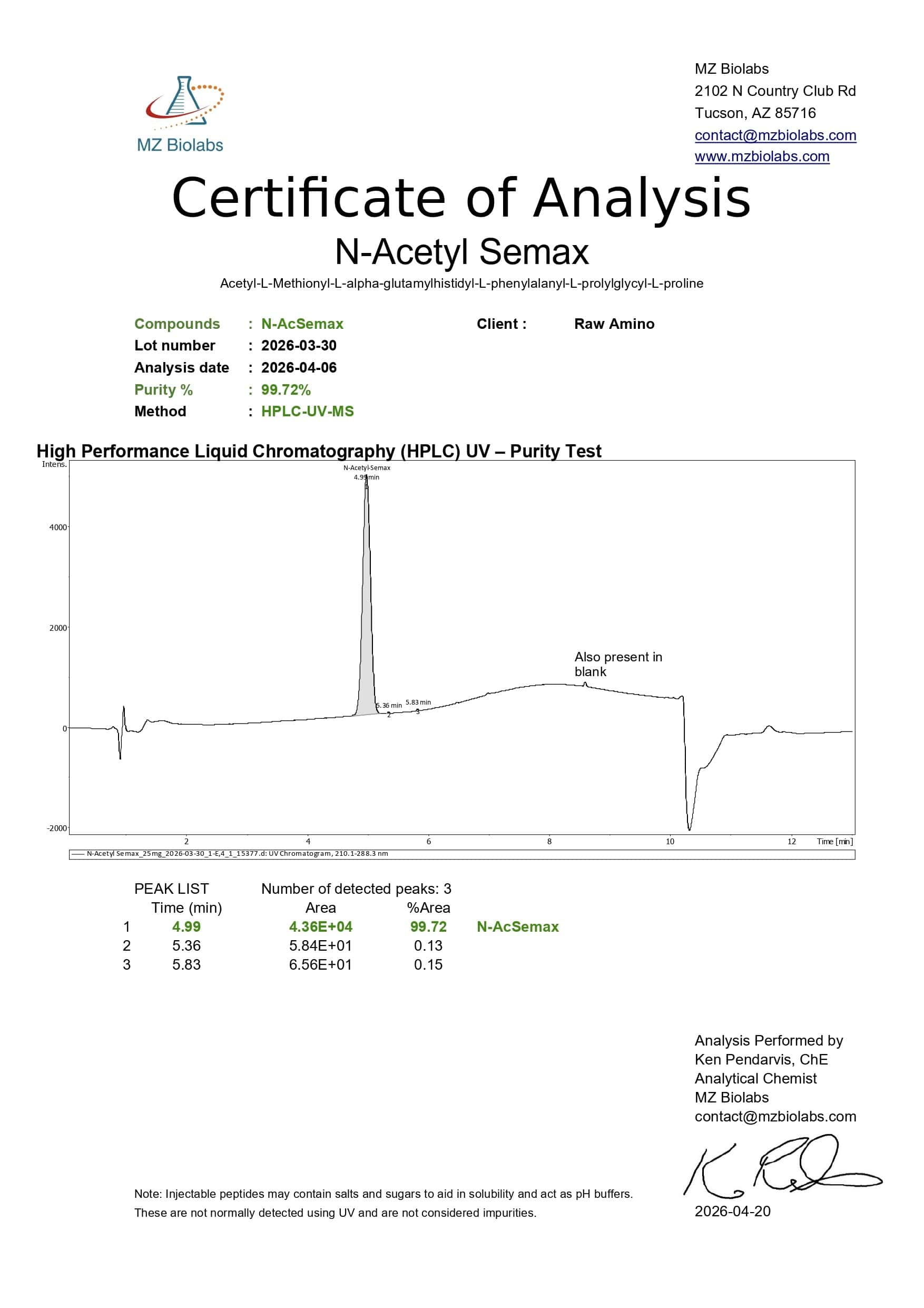Image resolution: width=924 pixels, height=1308 pixels.
Task: Click the address line '2102 N Country Club Rd'
Action: coord(775,91)
